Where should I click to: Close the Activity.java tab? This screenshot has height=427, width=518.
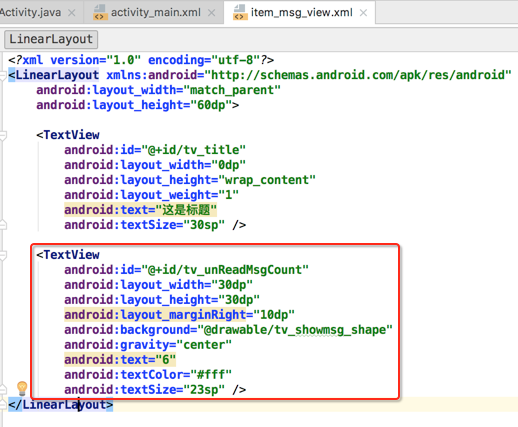pos(71,13)
